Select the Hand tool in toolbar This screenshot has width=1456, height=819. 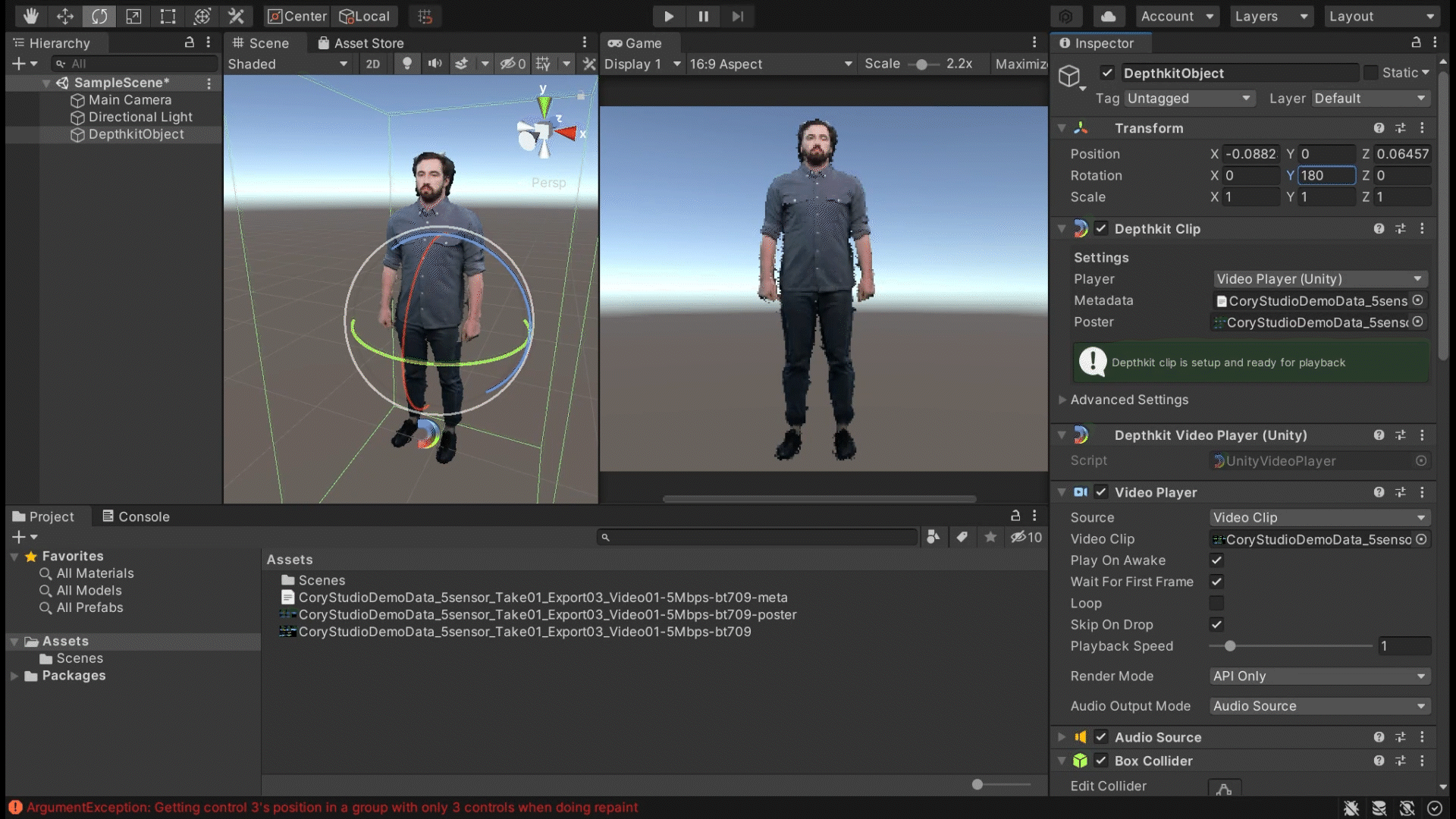(30, 16)
